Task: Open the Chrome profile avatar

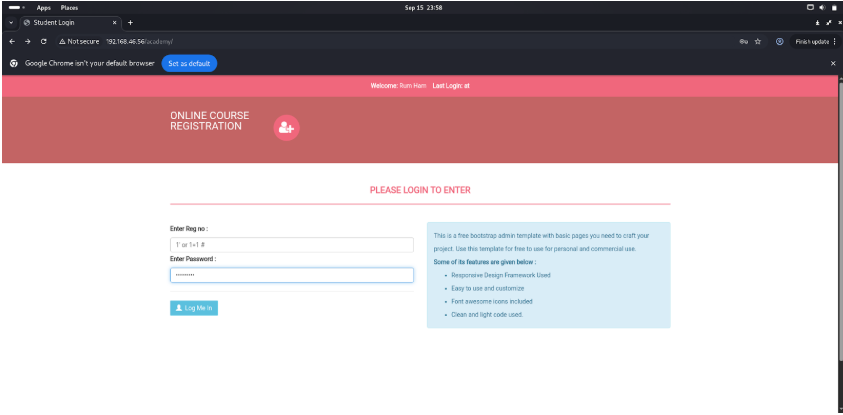Action: pos(780,41)
